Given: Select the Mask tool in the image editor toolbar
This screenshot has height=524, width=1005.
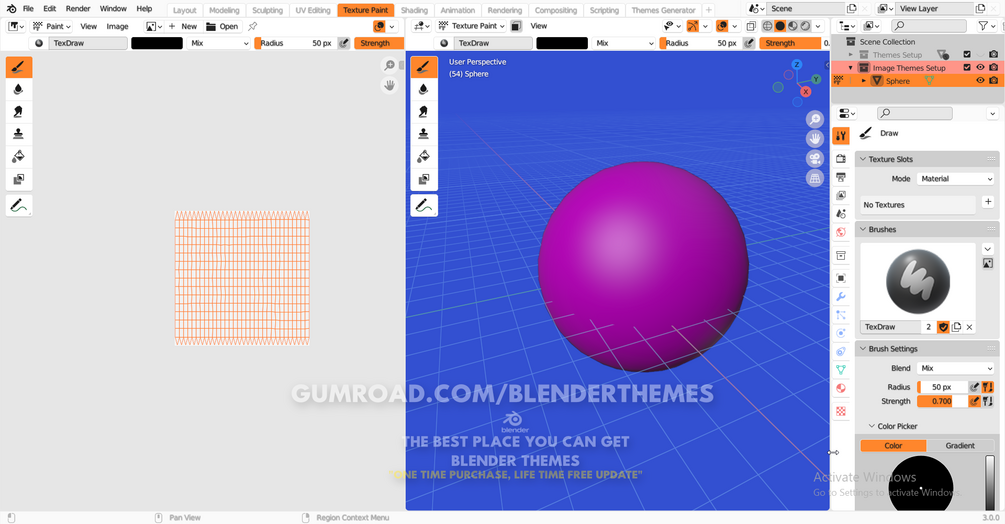Looking at the screenshot, I should [19, 179].
